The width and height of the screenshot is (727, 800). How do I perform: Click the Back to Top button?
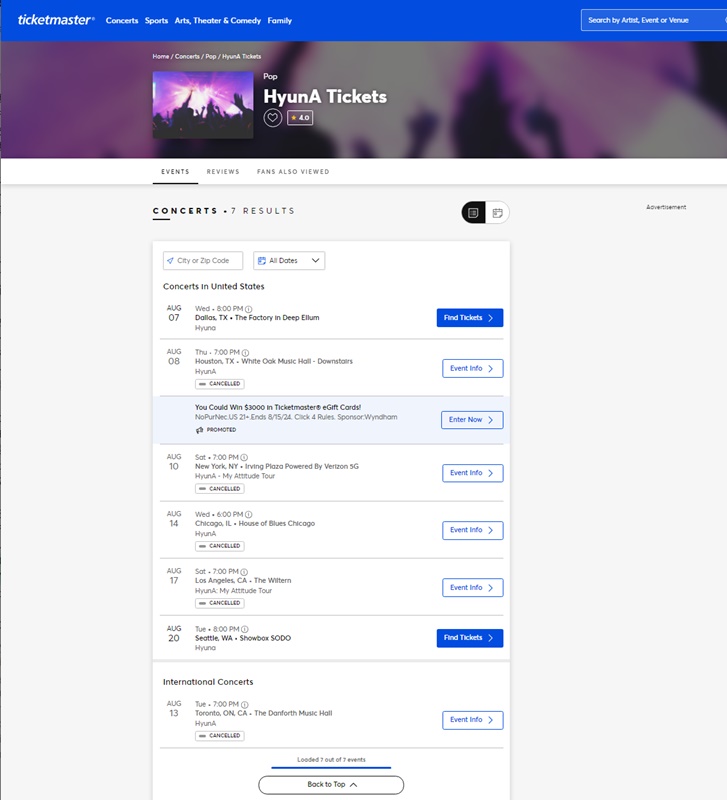coord(331,785)
